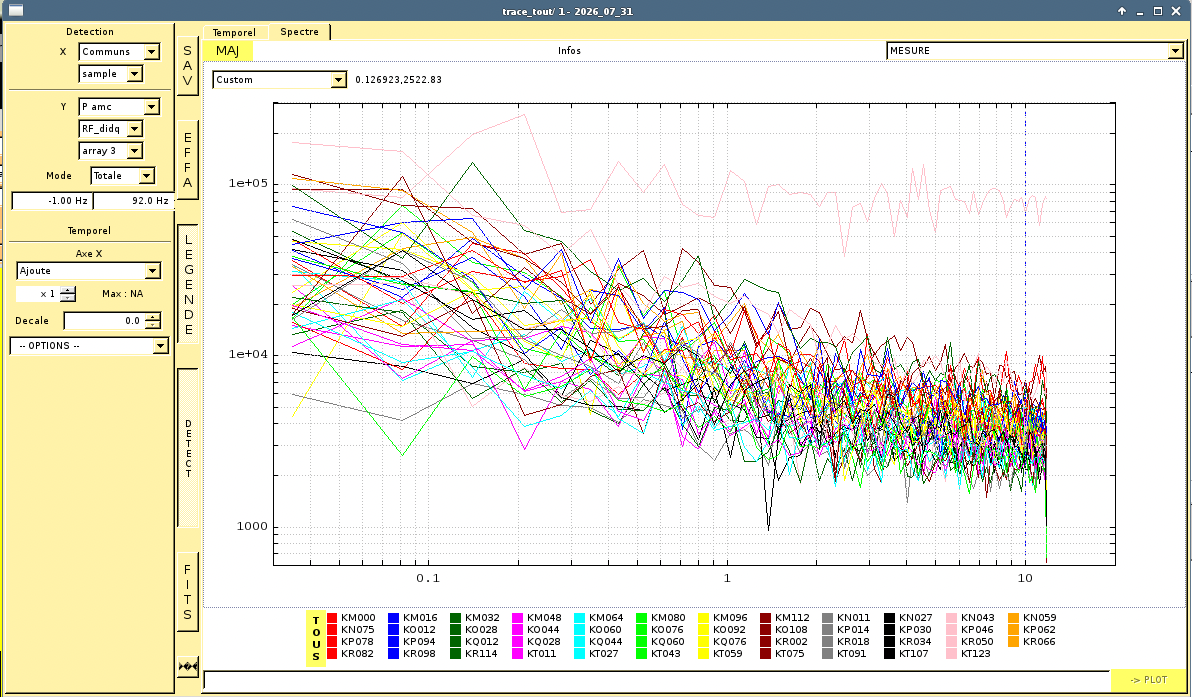This screenshot has height=697, width=1192.
Task: Open the MESURE dropdown
Action: coord(1035,51)
